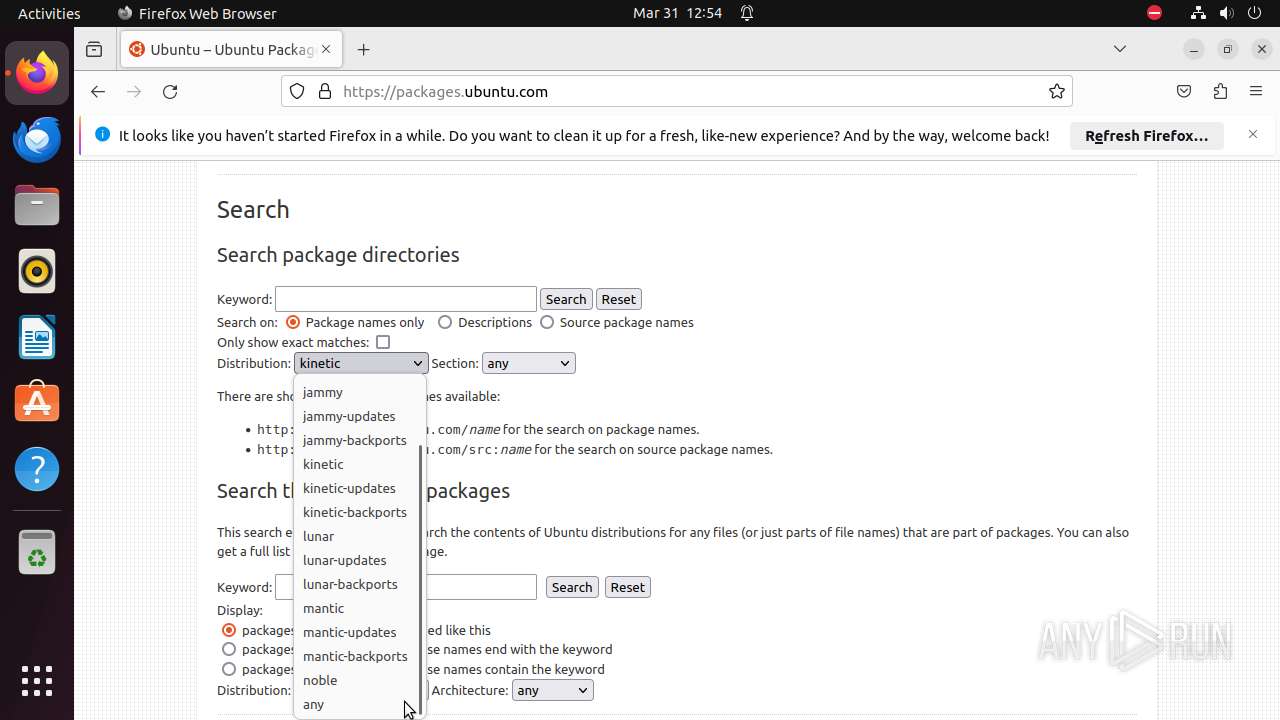Choose mantic option in list
1280x720 pixels.
(x=357, y=608)
